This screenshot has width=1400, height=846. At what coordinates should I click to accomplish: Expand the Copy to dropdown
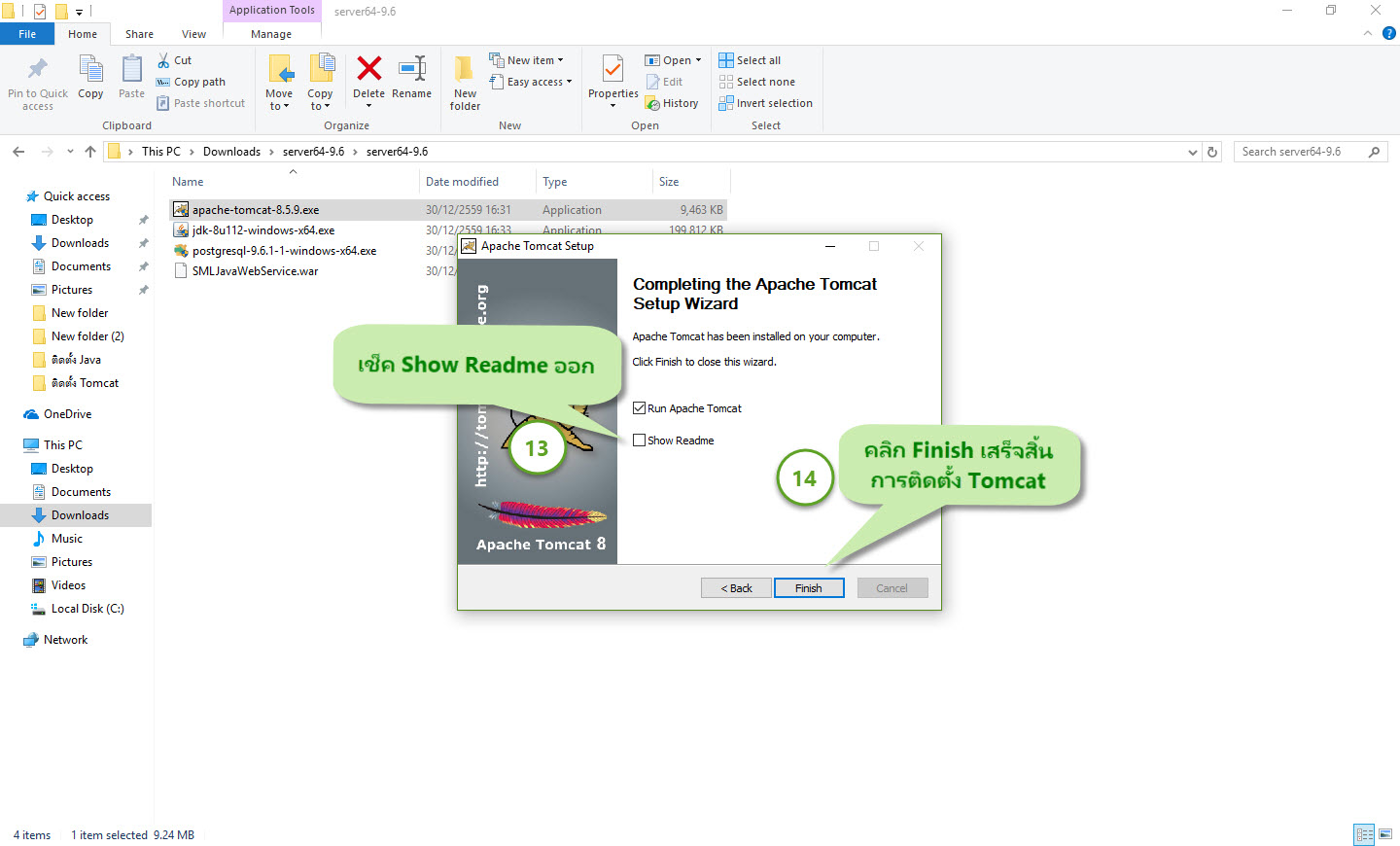coord(320,100)
